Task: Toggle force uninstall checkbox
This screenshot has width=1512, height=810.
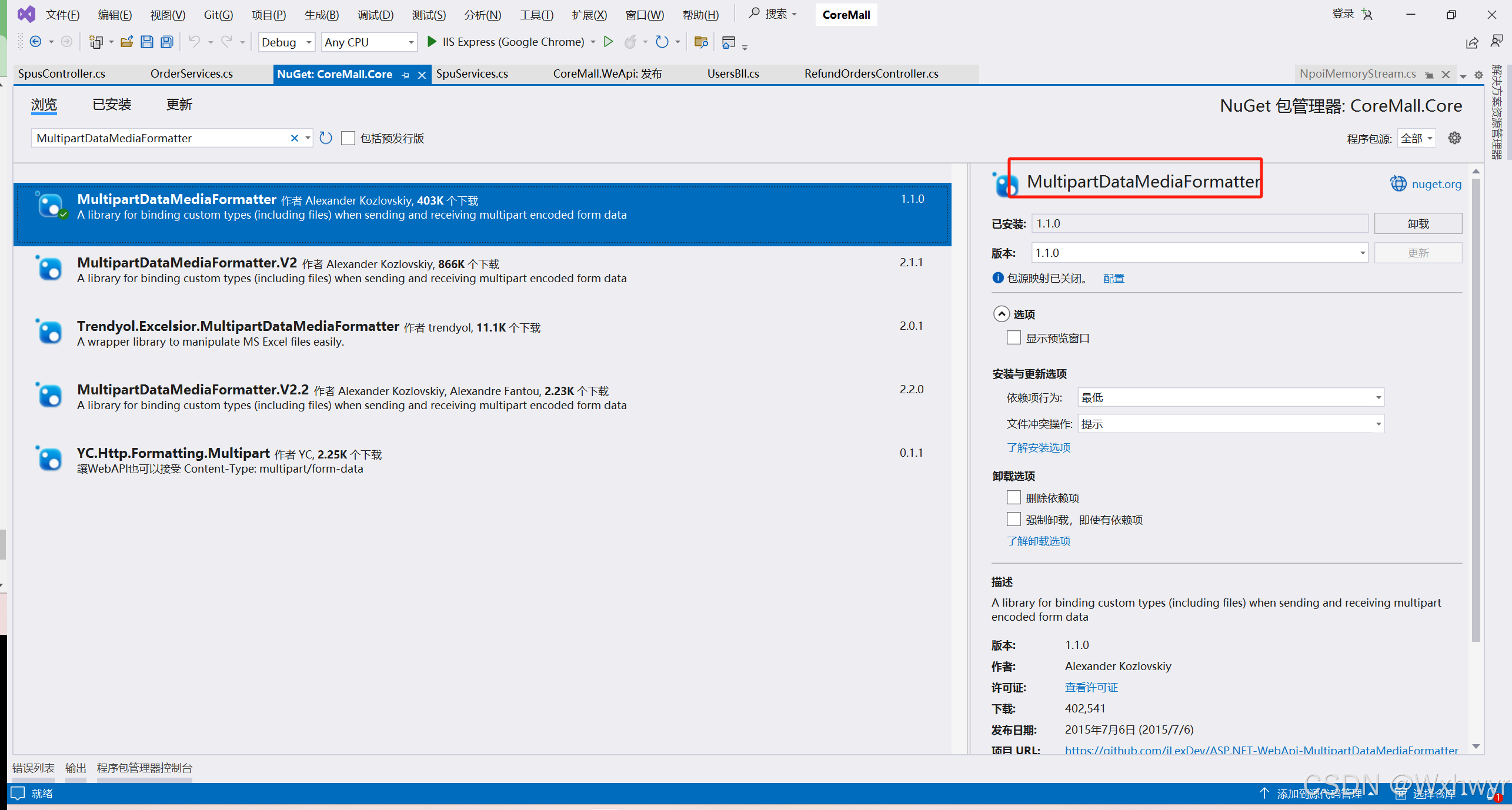Action: pyautogui.click(x=1013, y=519)
